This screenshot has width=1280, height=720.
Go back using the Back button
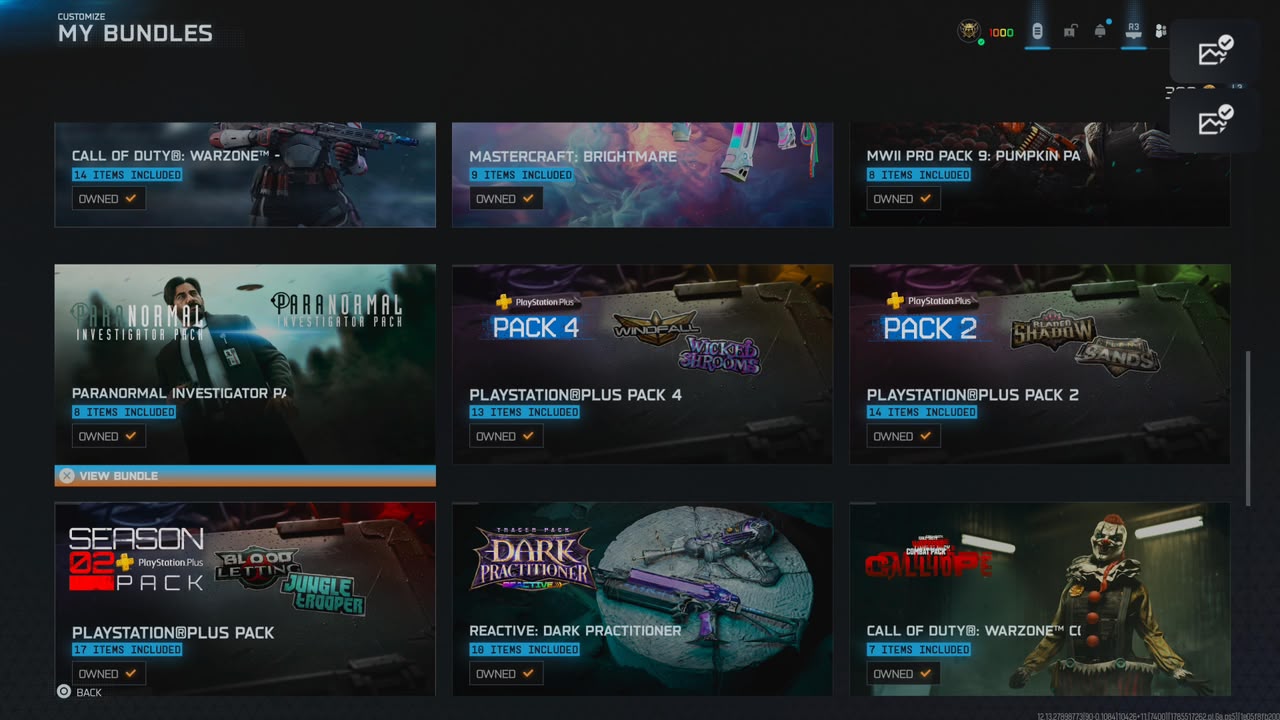pyautogui.click(x=80, y=692)
